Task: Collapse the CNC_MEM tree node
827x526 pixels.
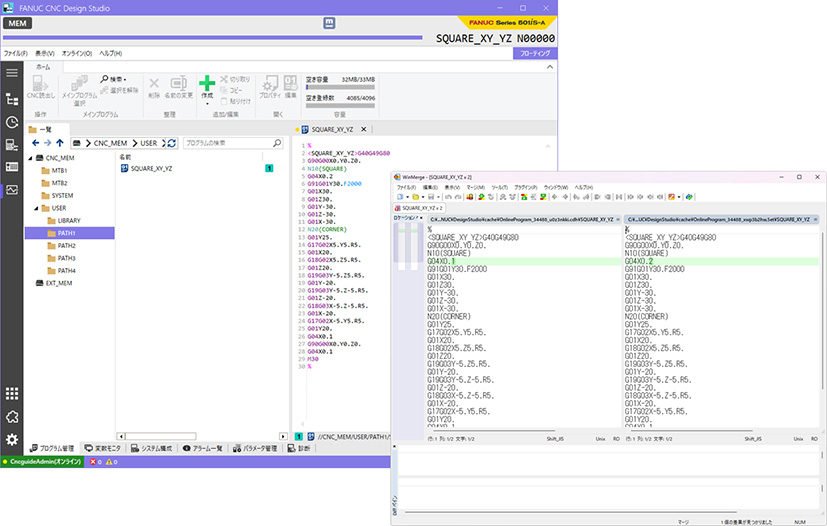Action: pos(31,158)
